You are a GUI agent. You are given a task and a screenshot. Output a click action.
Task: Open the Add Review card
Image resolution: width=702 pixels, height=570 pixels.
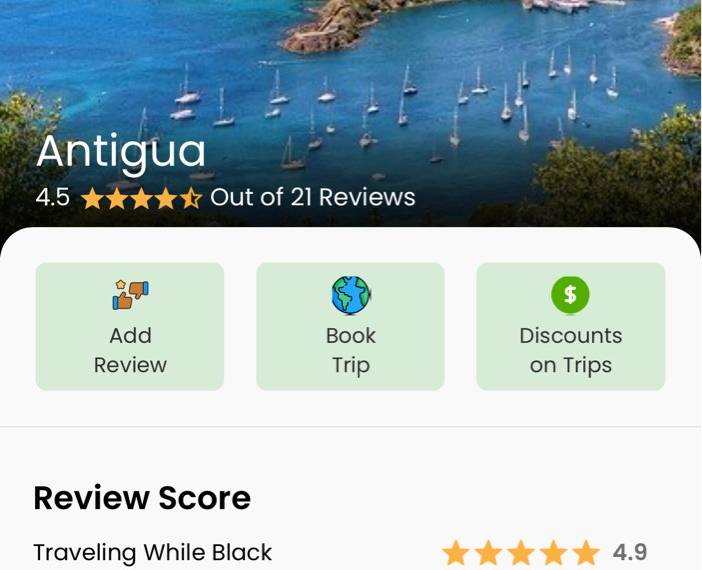point(130,326)
